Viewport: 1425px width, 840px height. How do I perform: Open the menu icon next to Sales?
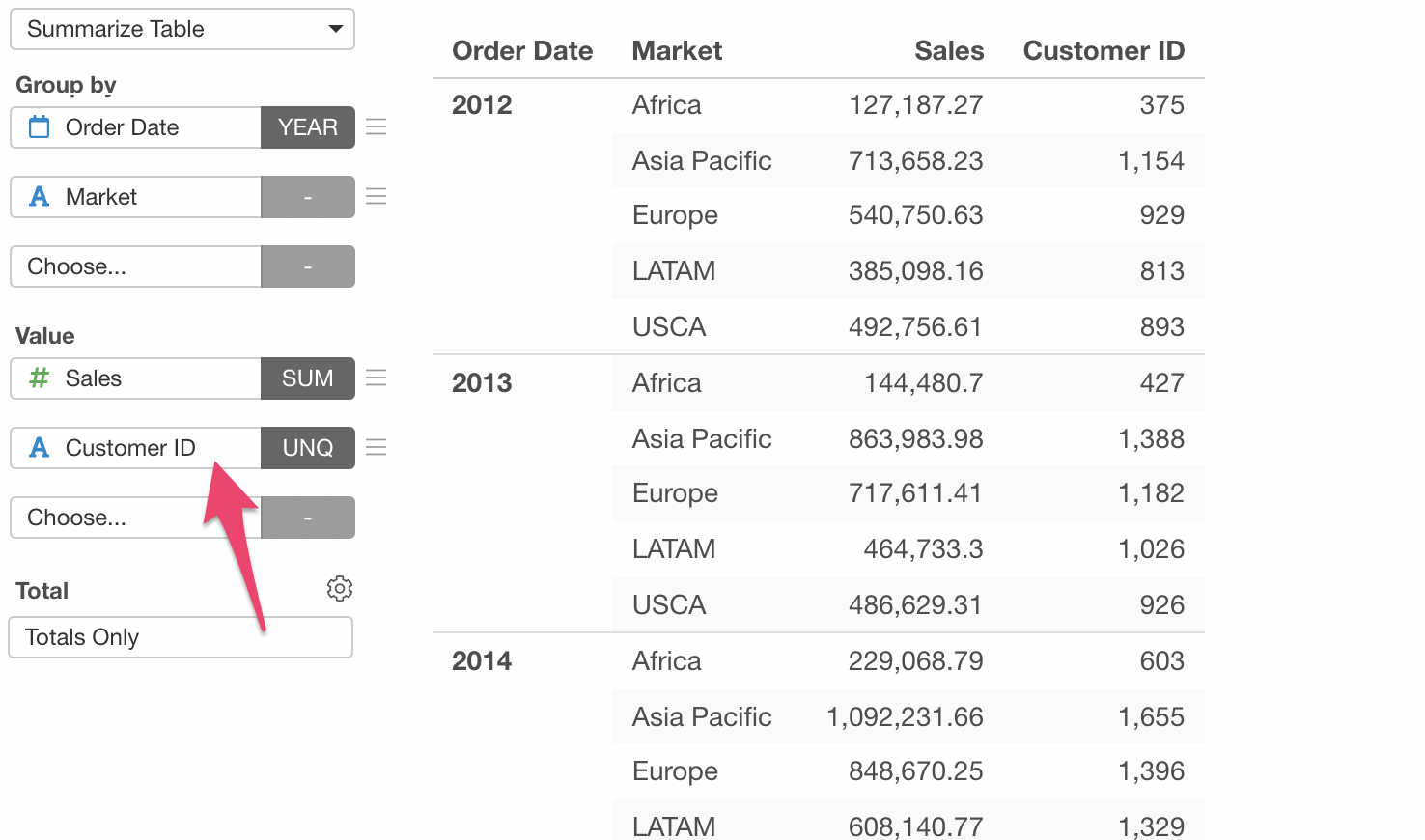(x=377, y=378)
